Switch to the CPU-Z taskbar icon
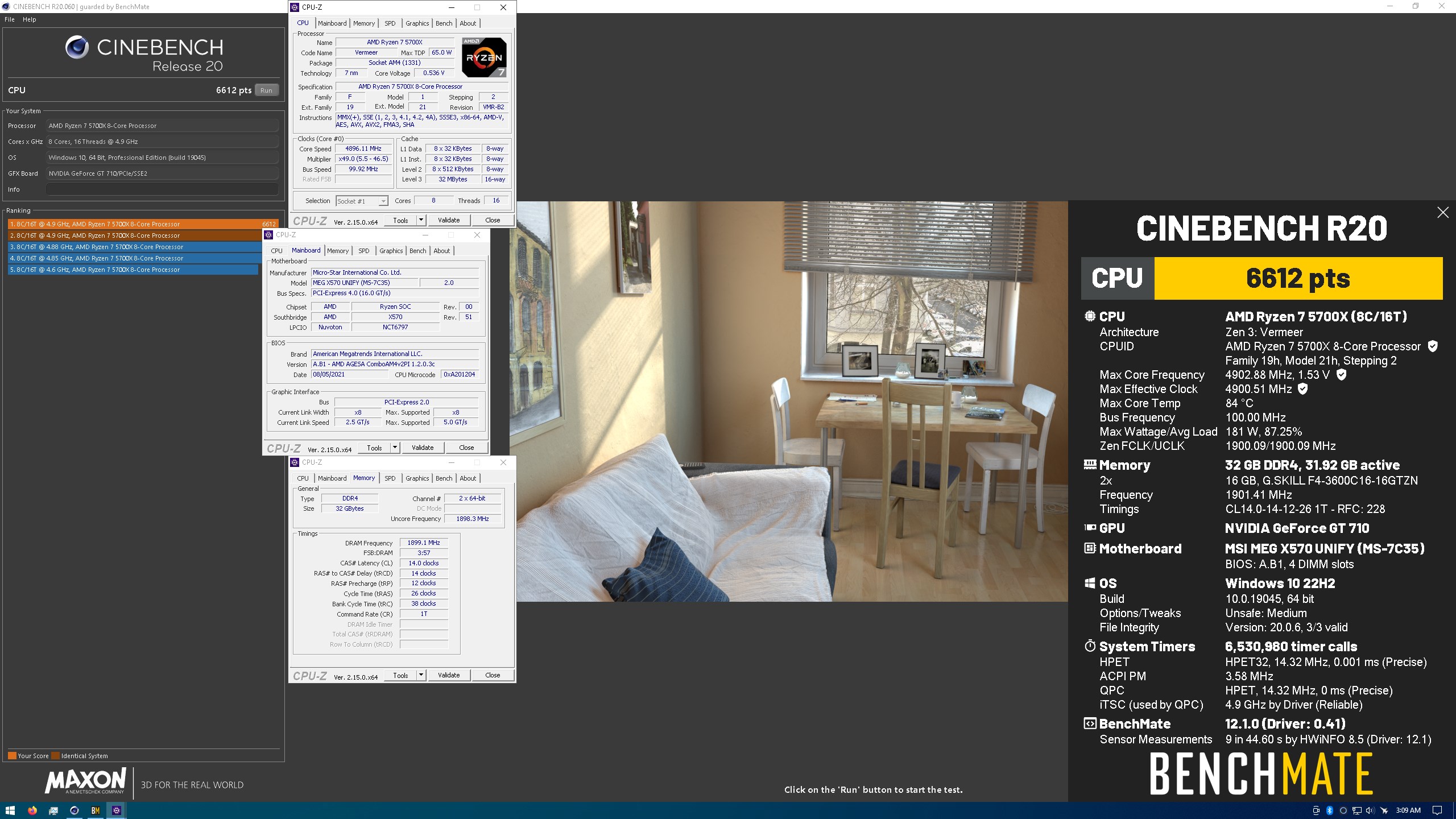Screen dimensions: 1456x819 click(x=116, y=810)
